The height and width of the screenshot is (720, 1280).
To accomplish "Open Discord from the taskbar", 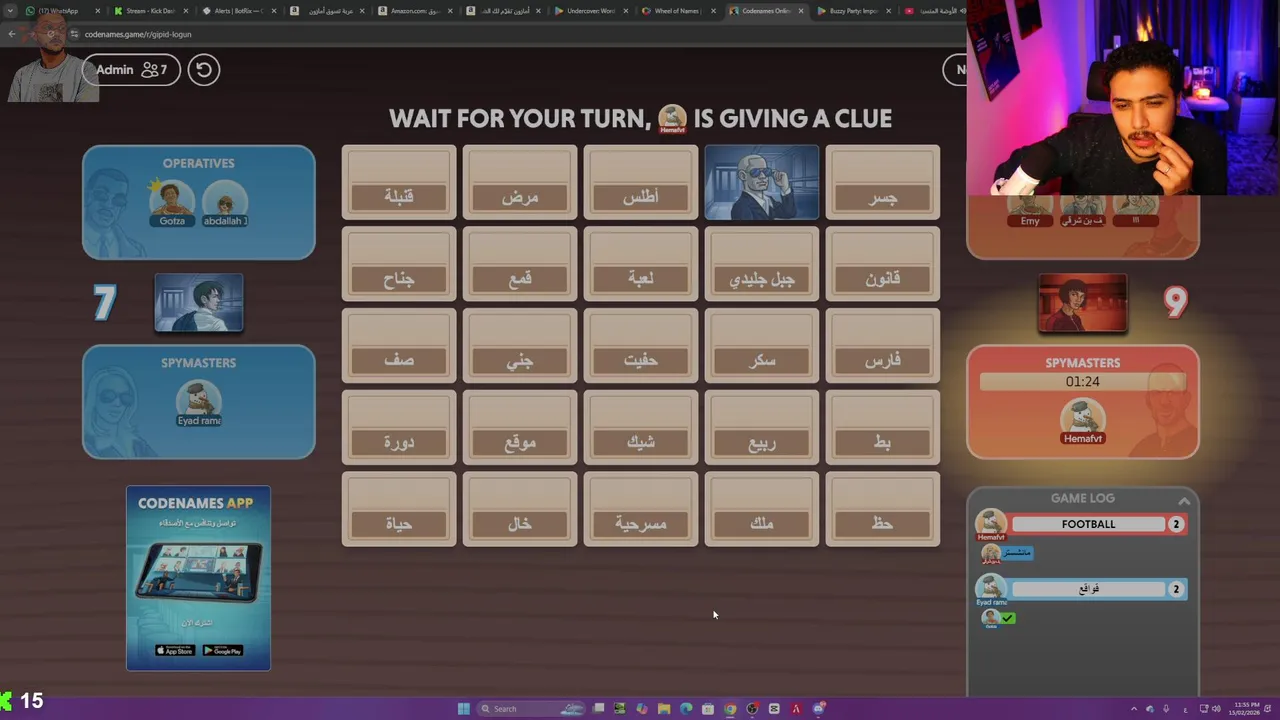I will pos(818,709).
